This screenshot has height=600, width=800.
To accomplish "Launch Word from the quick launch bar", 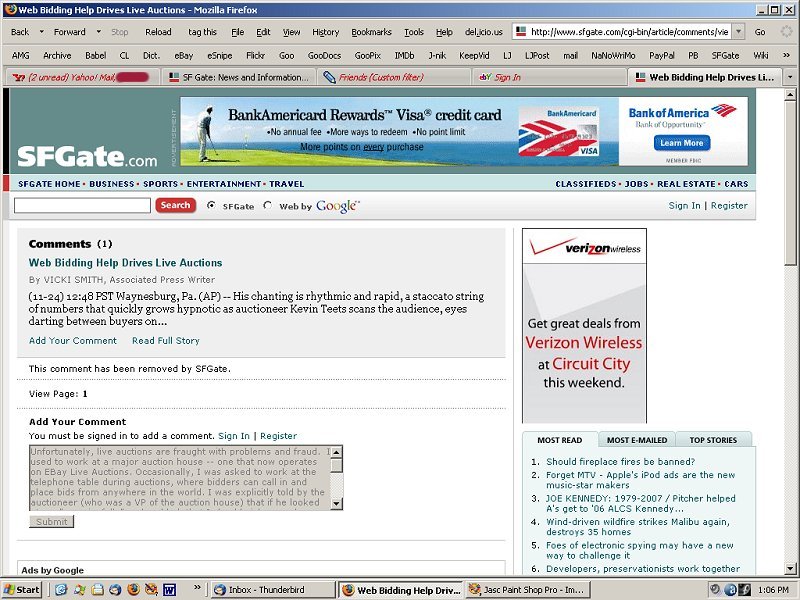I will 169,589.
